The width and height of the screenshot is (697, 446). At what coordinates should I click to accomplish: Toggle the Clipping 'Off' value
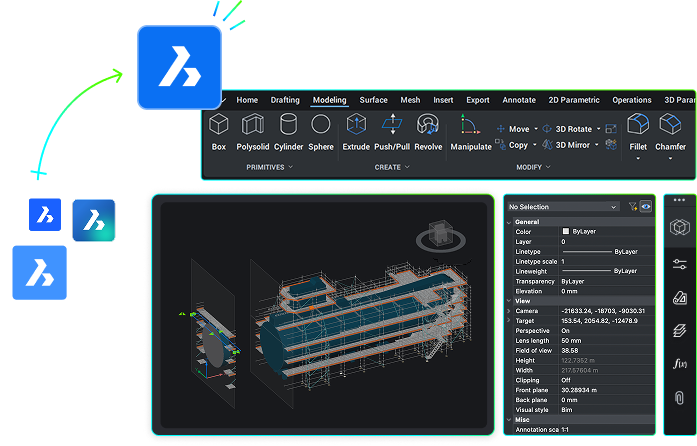(565, 380)
